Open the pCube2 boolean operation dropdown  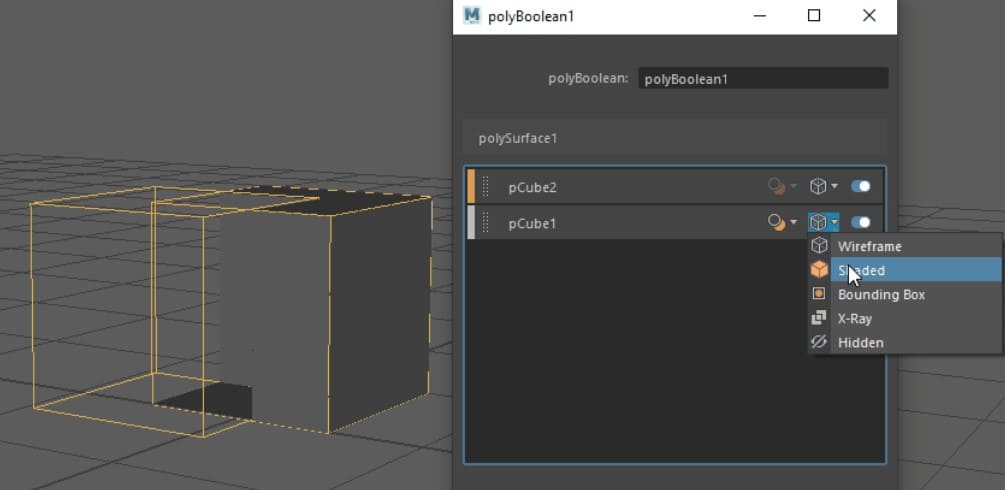[781, 186]
